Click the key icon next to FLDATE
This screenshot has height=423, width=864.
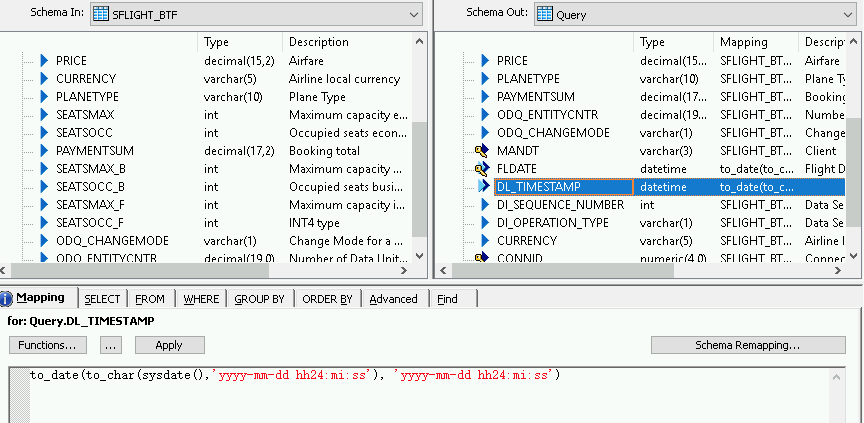[x=483, y=169]
